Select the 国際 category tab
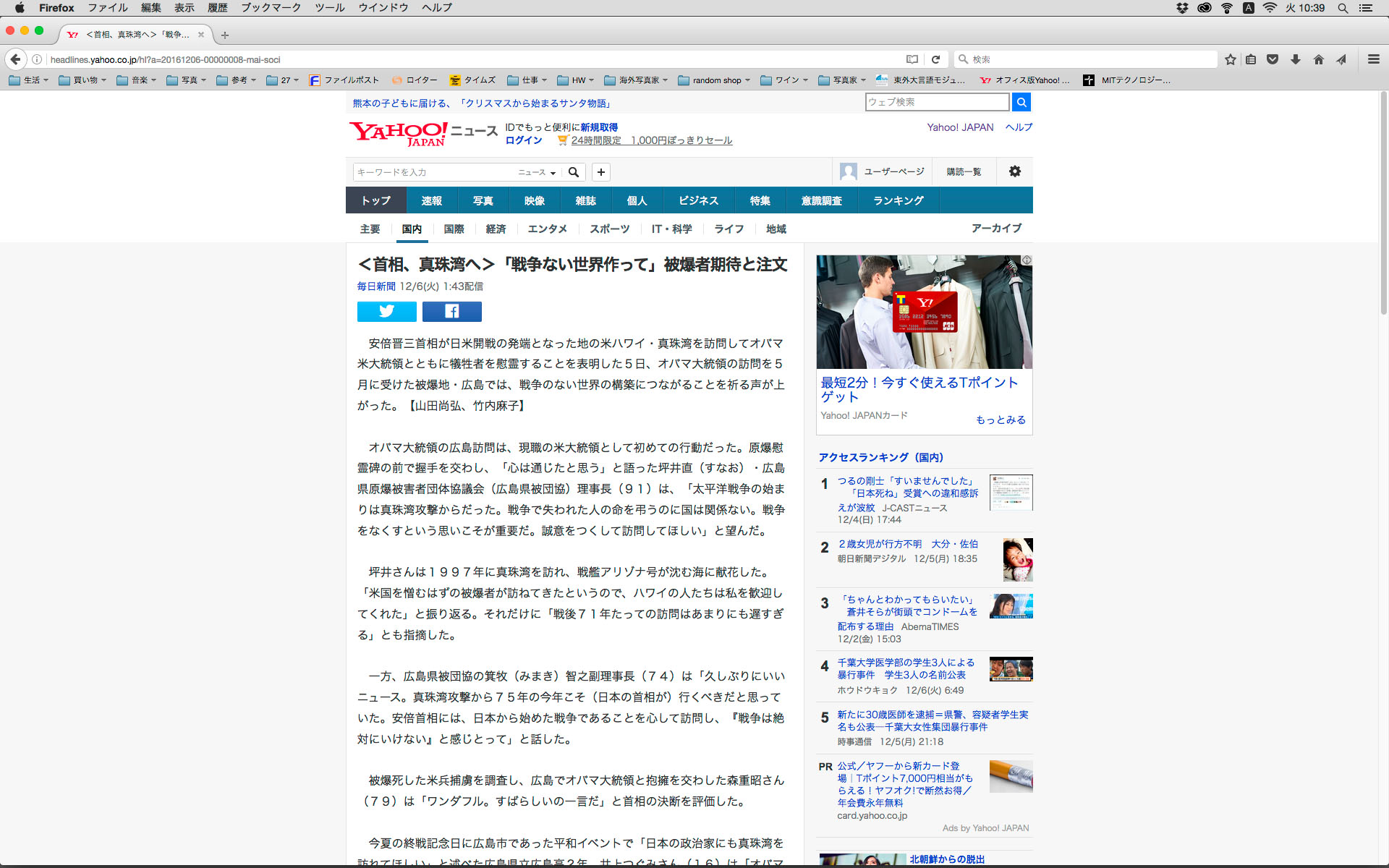1389x868 pixels. tap(454, 229)
